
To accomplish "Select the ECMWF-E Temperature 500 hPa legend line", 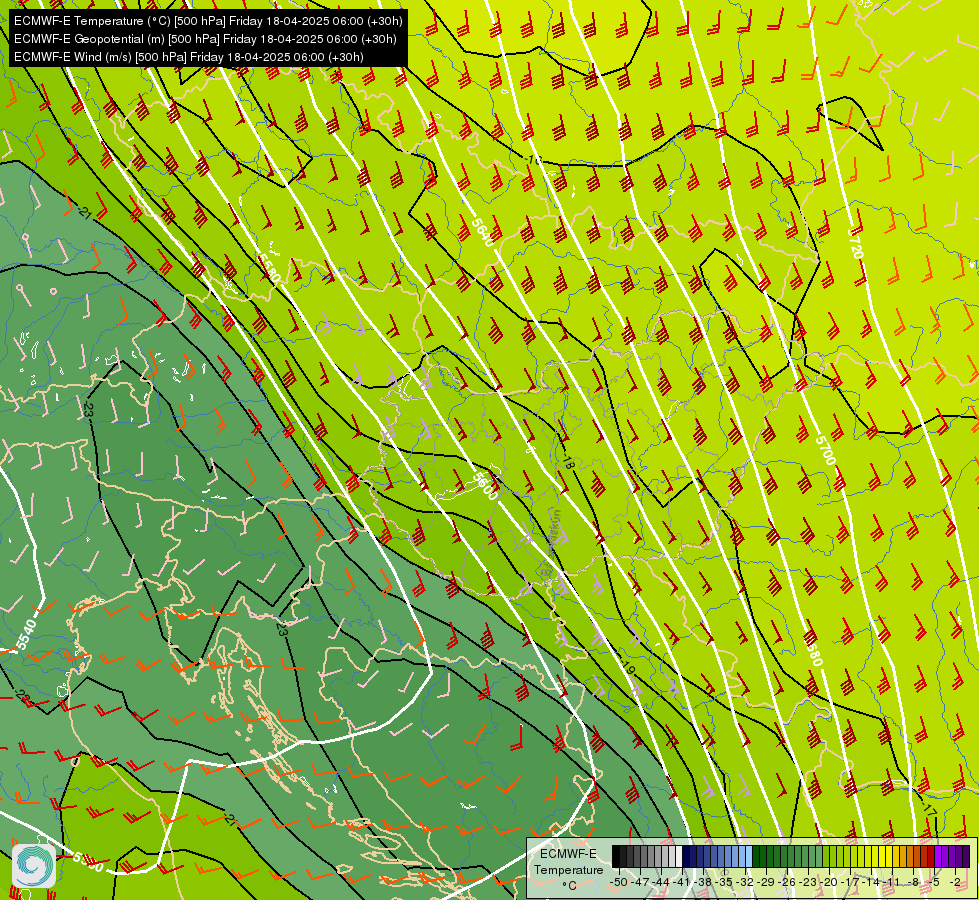I will [x=208, y=21].
